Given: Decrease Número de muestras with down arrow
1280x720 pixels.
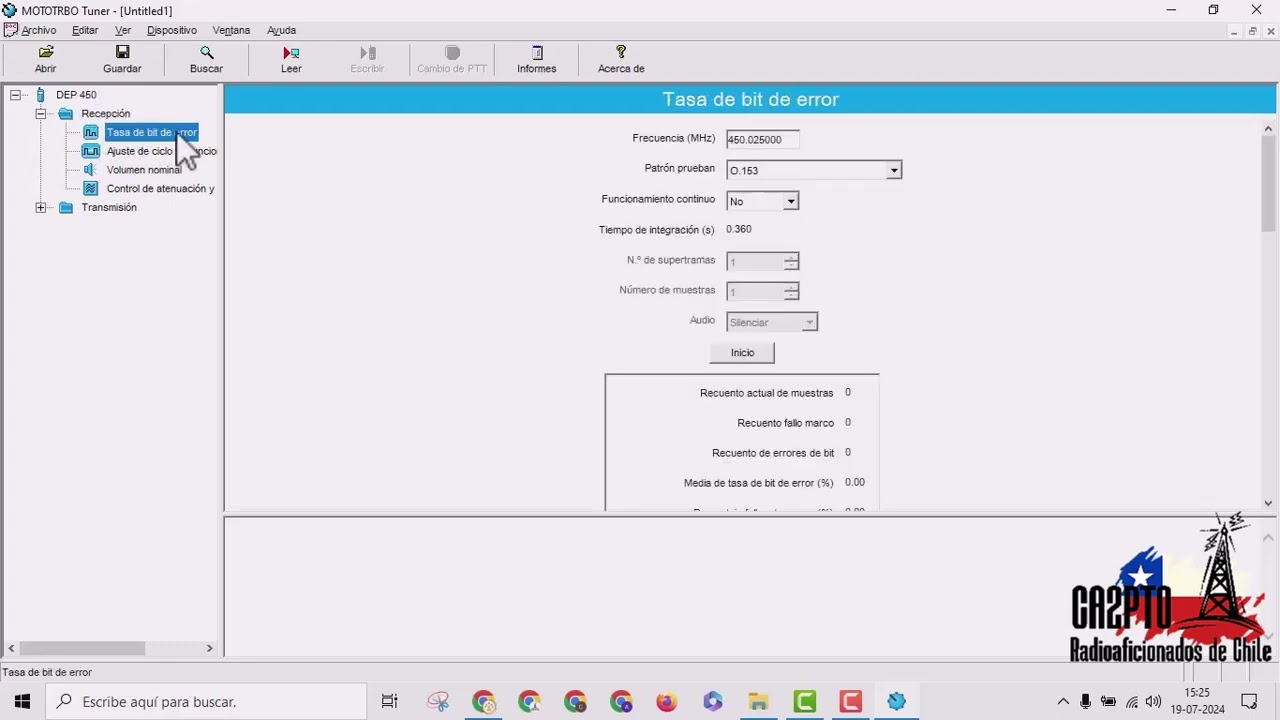Looking at the screenshot, I should tap(791, 296).
